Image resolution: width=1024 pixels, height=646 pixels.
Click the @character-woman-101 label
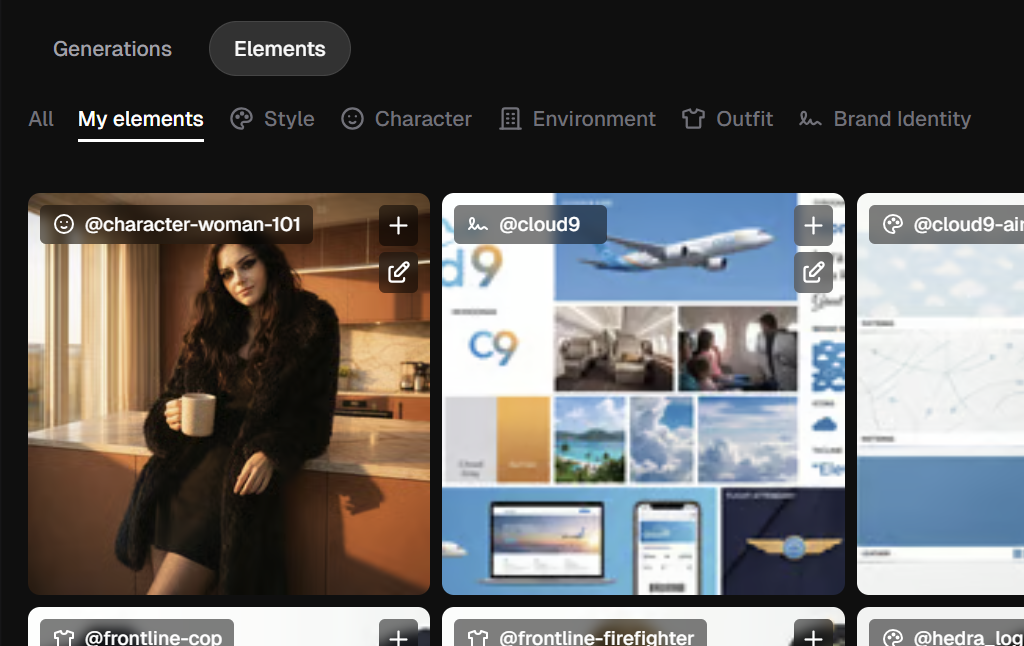click(176, 225)
